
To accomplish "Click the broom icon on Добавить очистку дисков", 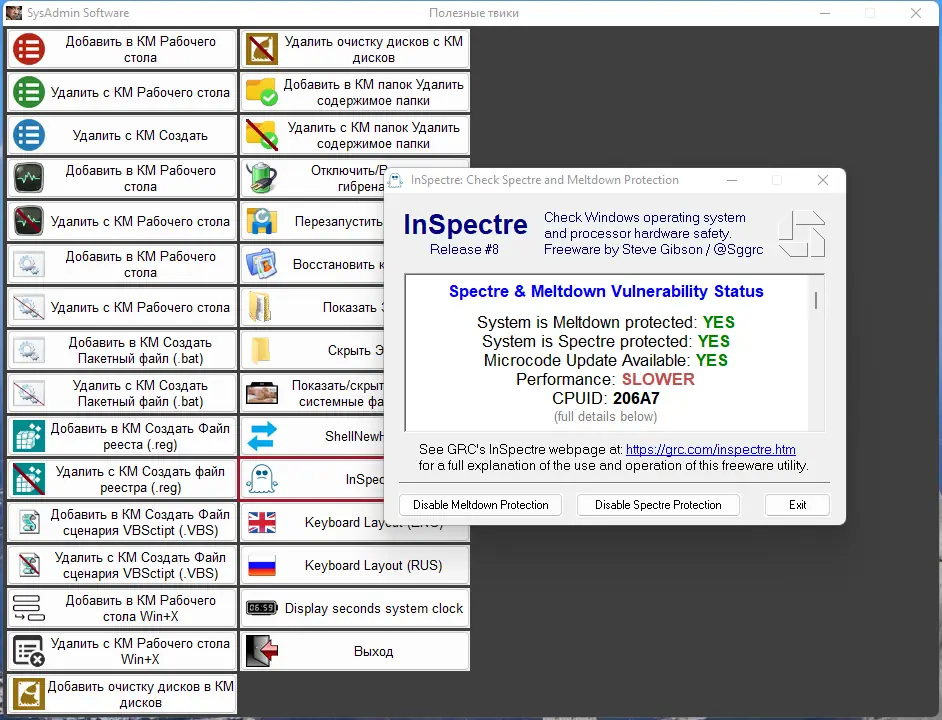I will 29,694.
